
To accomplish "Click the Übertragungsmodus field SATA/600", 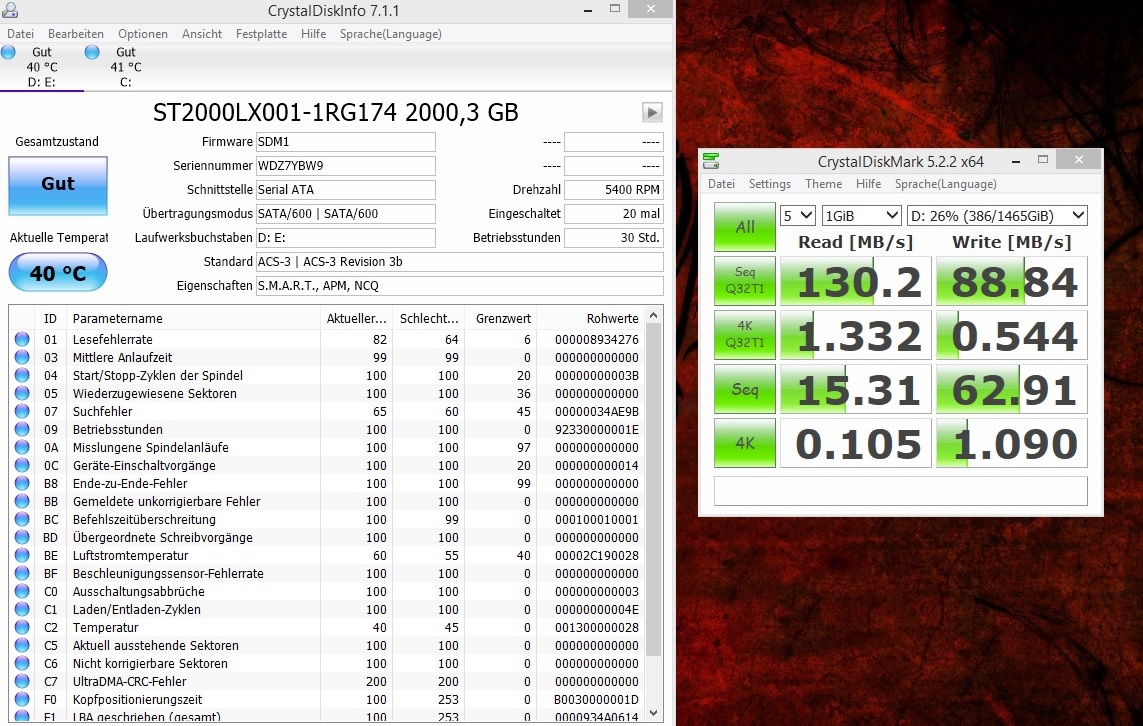I will click(x=346, y=214).
